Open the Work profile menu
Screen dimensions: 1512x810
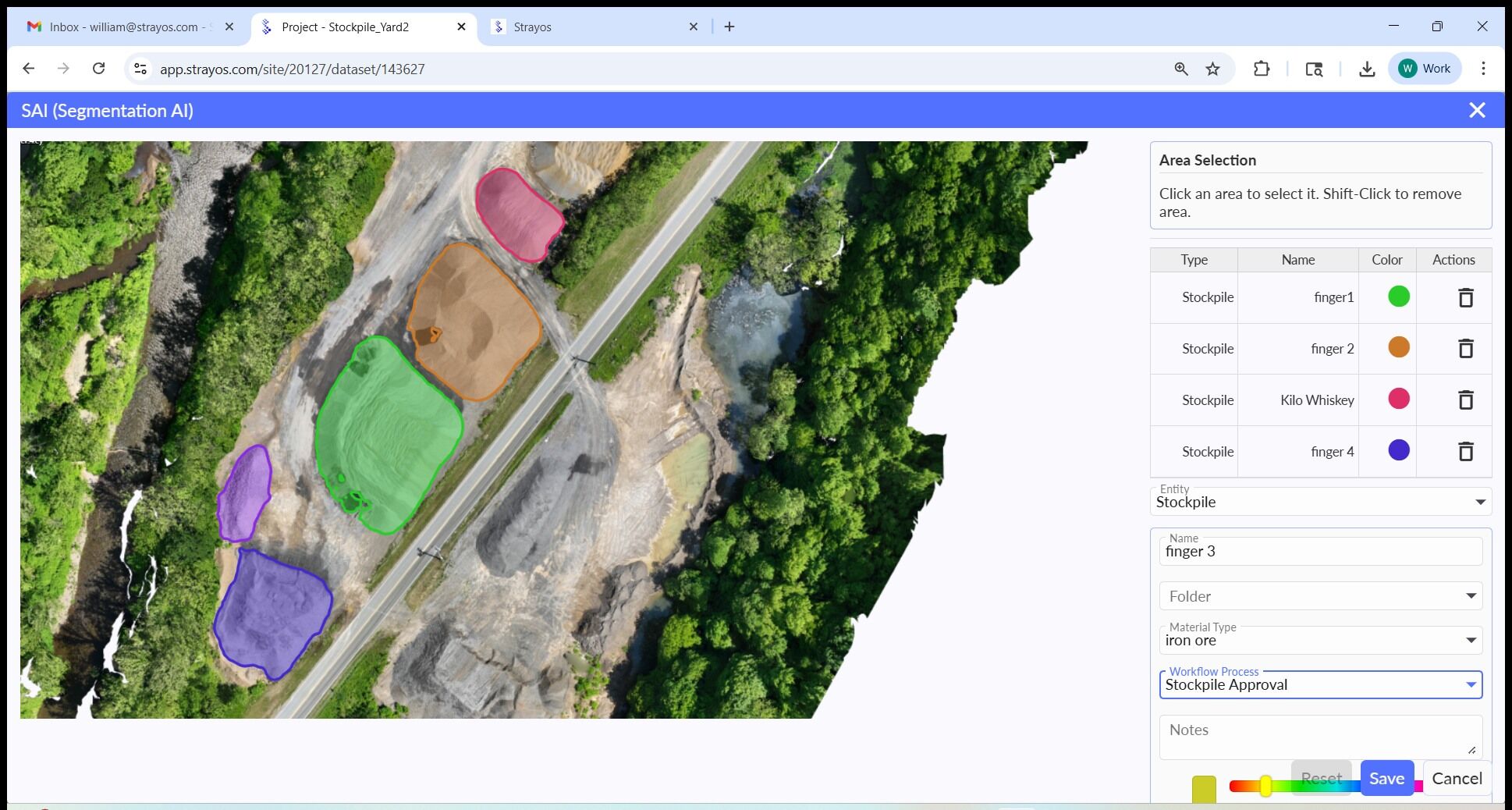coord(1425,69)
